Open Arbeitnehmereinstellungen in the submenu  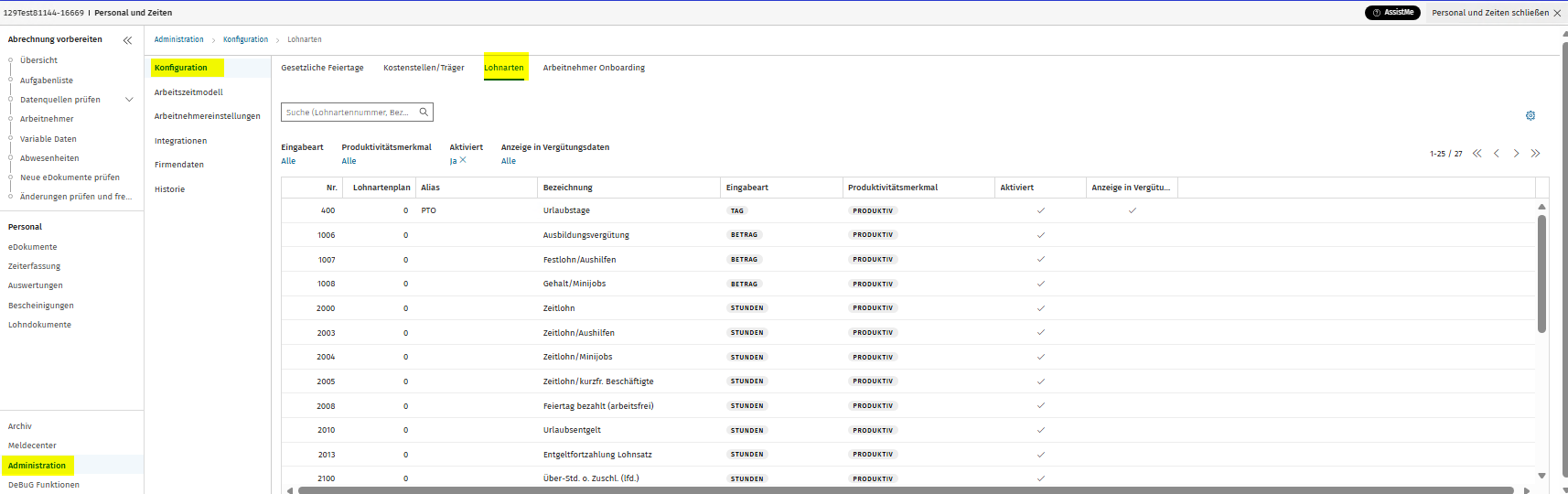click(208, 116)
